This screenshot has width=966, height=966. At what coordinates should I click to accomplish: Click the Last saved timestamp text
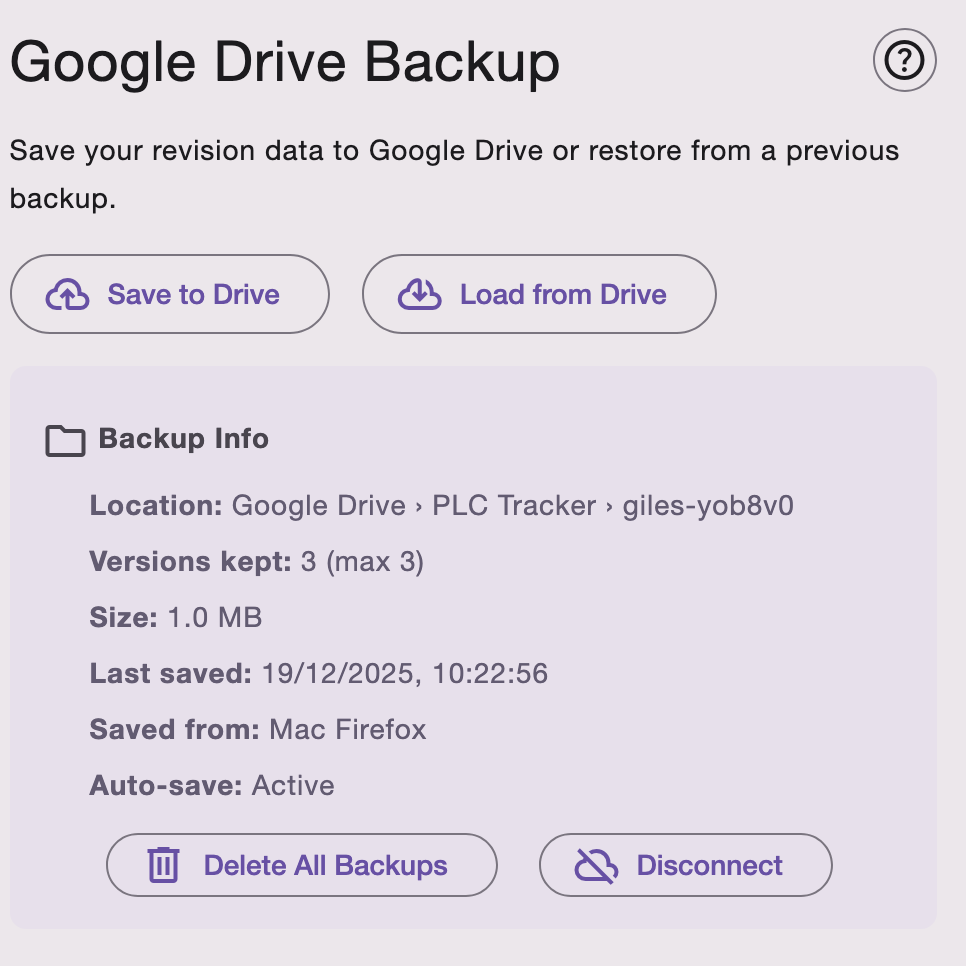403,673
